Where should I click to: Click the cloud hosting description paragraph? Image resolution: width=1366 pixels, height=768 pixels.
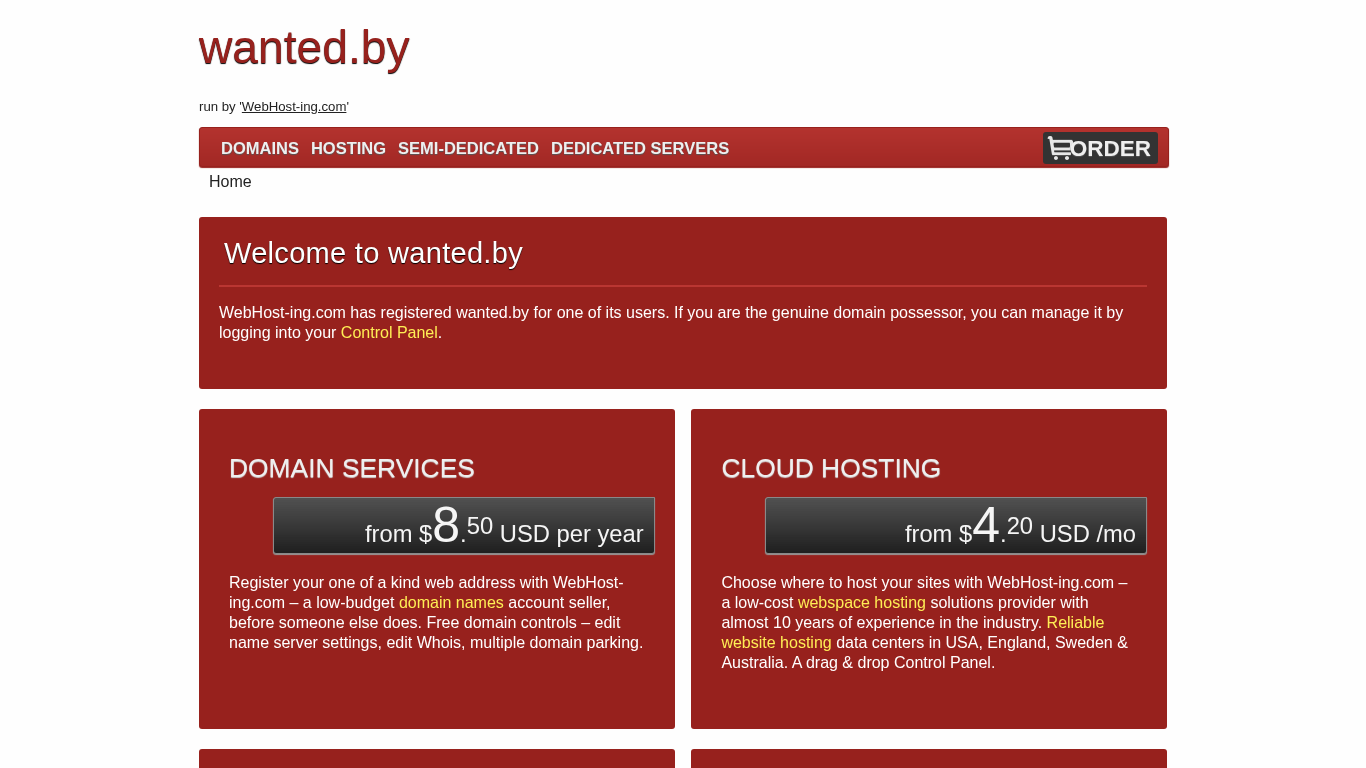coord(926,653)
